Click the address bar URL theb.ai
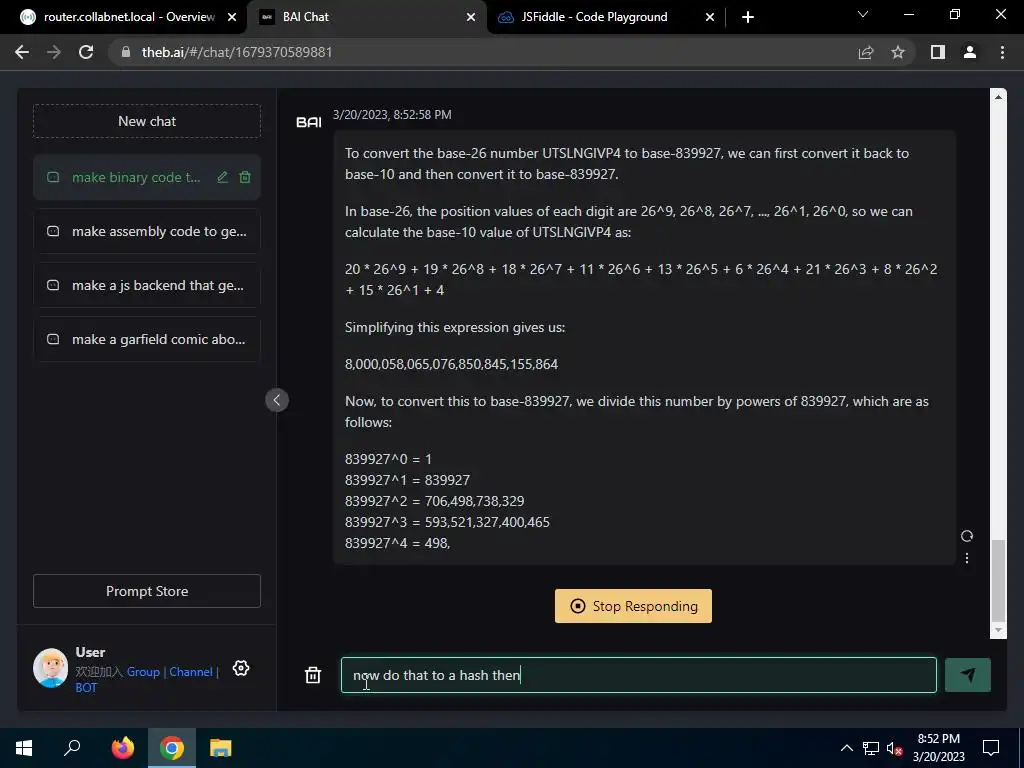This screenshot has height=768, width=1024. [x=236, y=52]
